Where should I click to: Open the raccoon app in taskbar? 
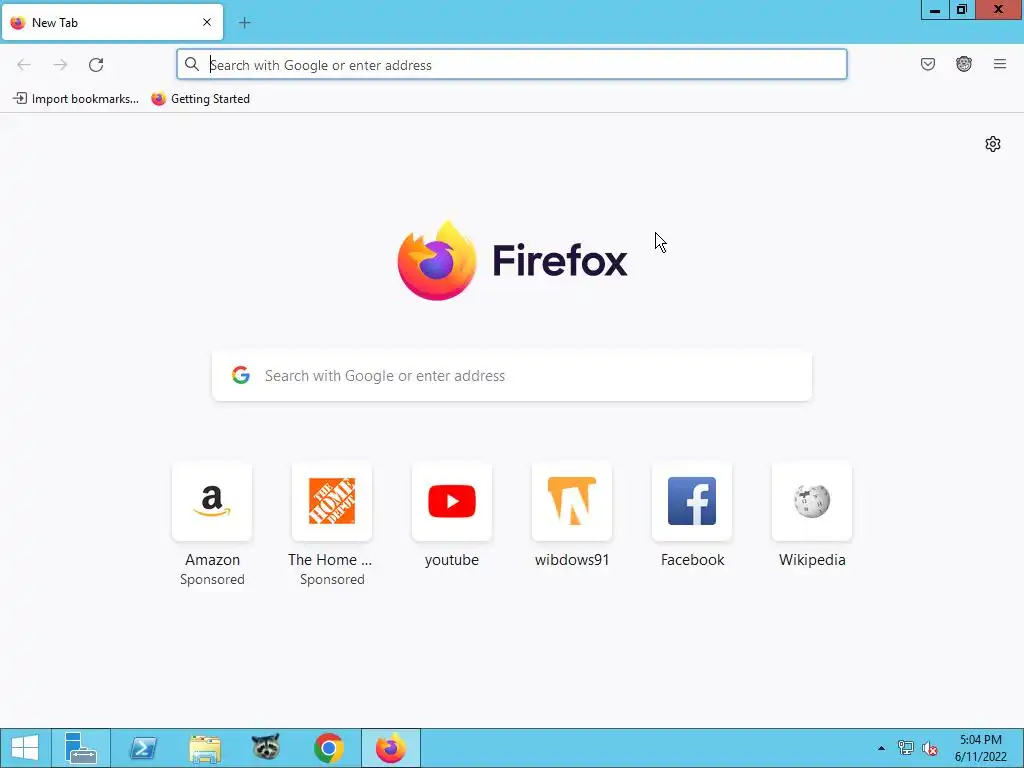(266, 748)
